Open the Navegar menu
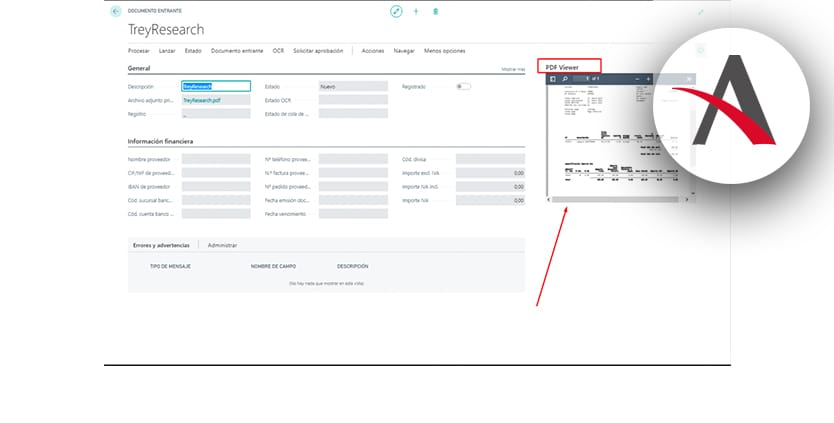The height and width of the screenshot is (423, 834). click(404, 51)
